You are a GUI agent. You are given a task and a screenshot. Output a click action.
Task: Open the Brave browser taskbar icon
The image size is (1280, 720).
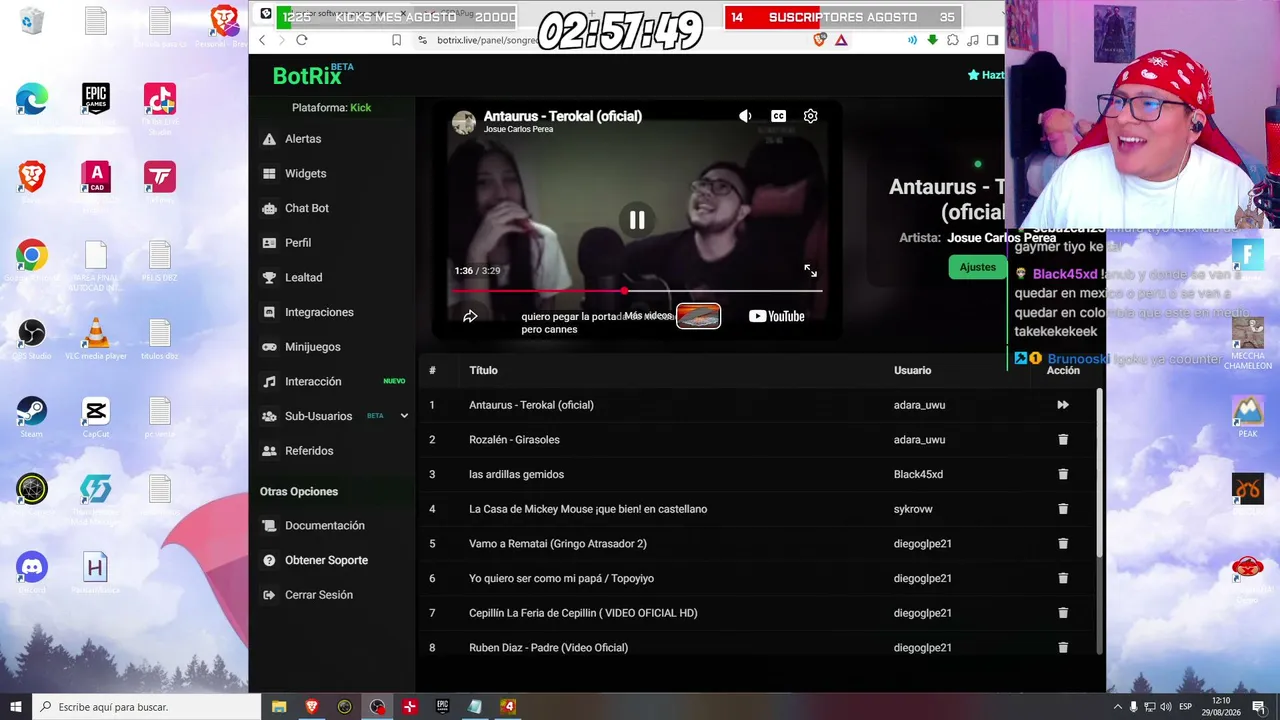pyautogui.click(x=312, y=707)
